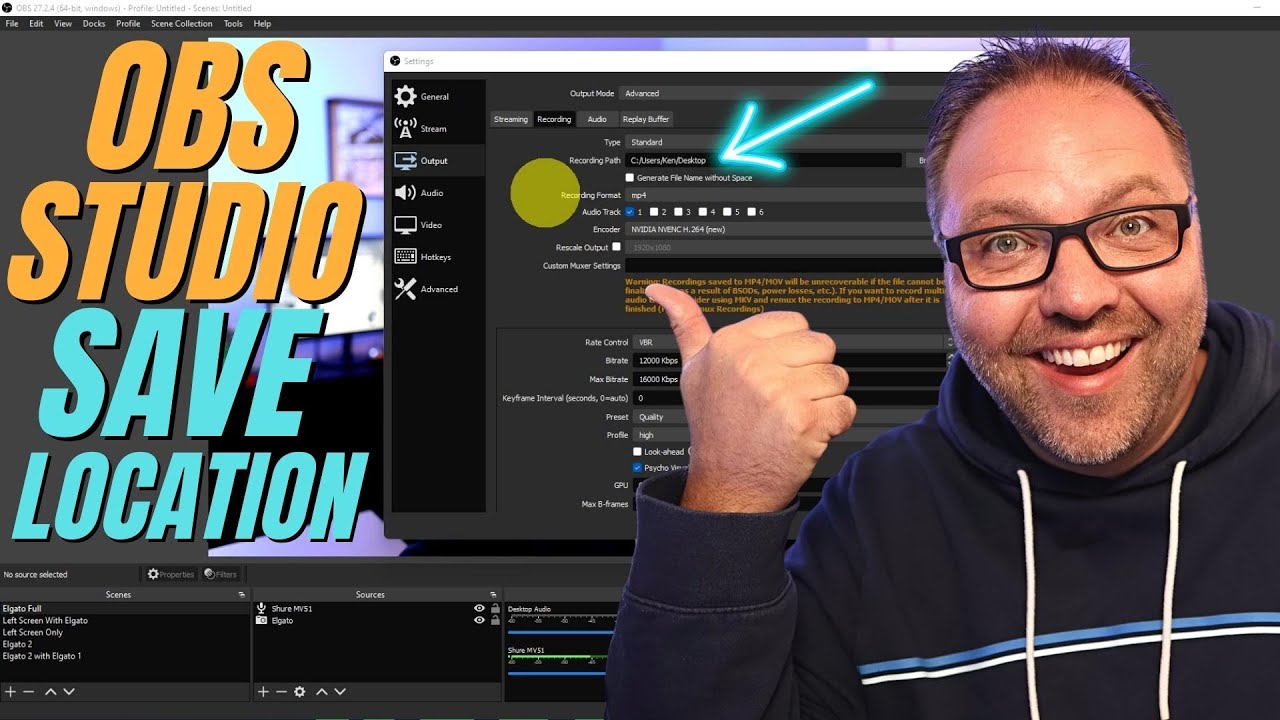Add a new scene with the plus icon
1280x720 pixels.
pos(12,691)
